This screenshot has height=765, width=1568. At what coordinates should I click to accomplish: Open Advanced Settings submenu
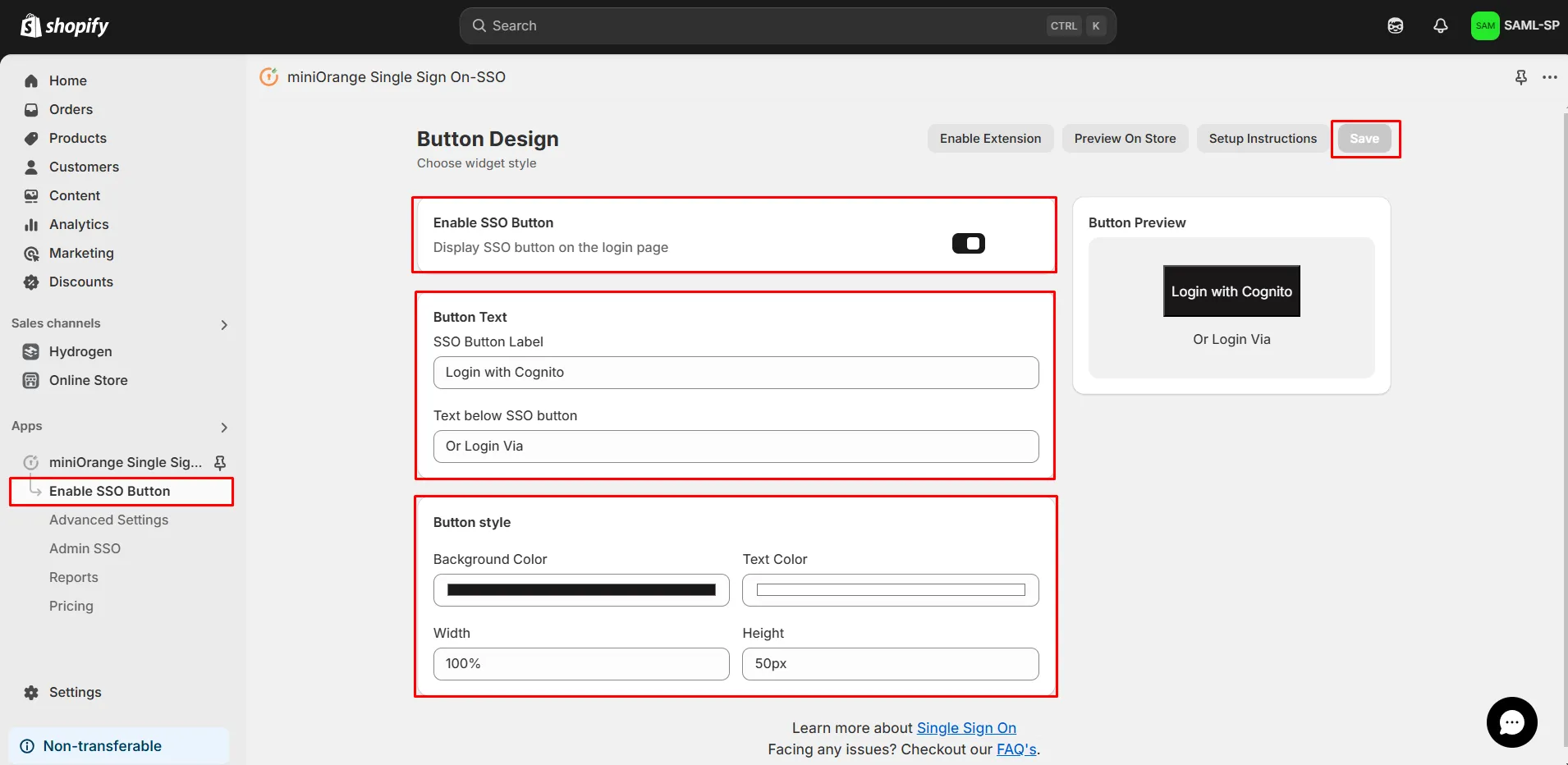[108, 520]
